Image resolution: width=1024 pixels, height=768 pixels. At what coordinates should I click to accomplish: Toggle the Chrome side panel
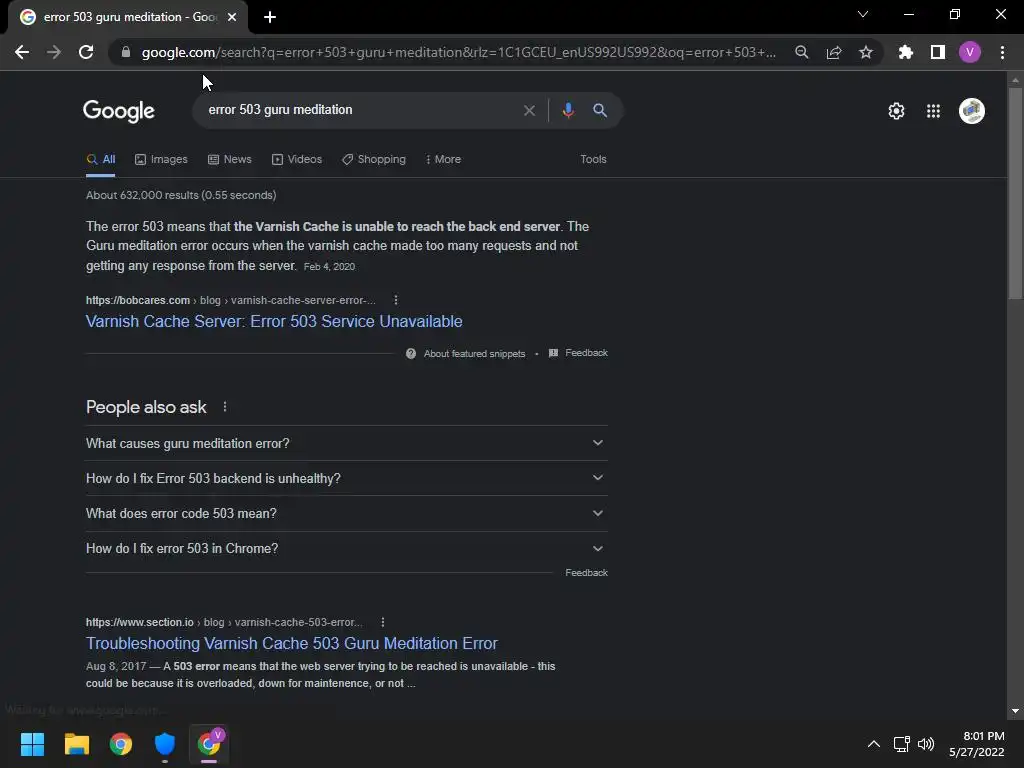938,52
